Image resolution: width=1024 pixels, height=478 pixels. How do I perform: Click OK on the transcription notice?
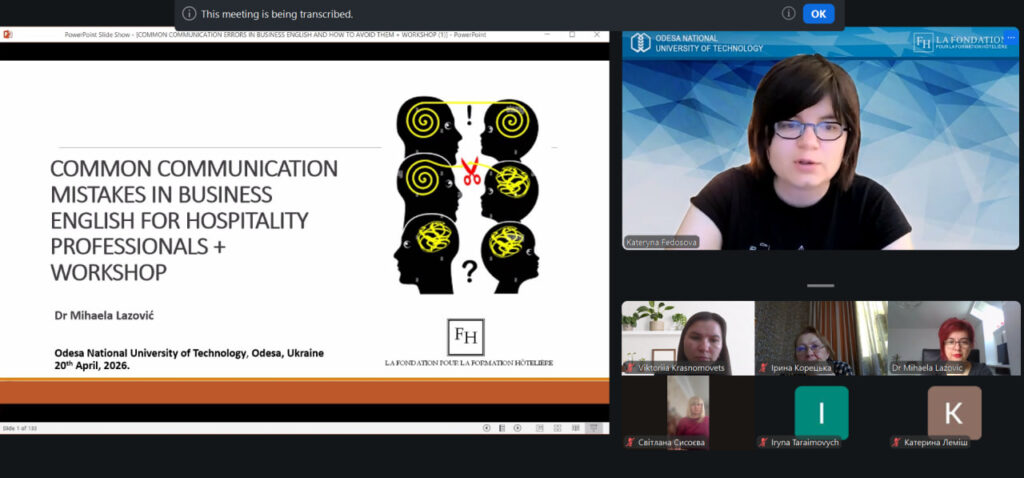(x=818, y=14)
